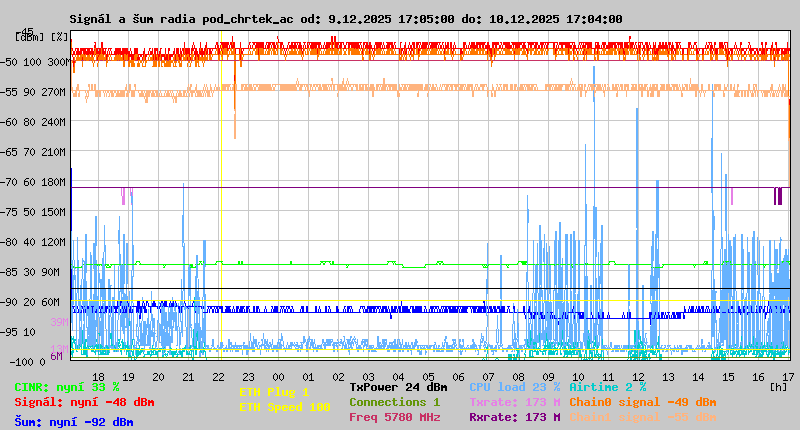Viewport: 800px width, 430px height.
Task: Click hour label '03' on time axis
Action: click(x=368, y=377)
